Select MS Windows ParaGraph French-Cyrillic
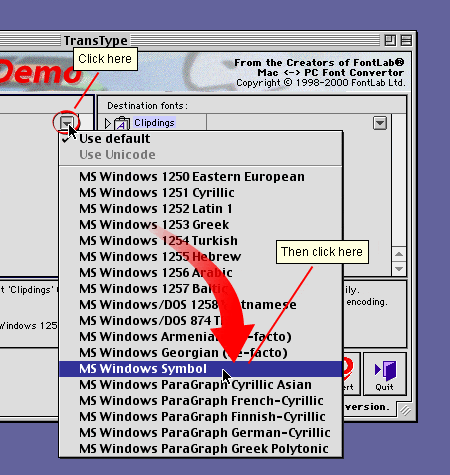The width and height of the screenshot is (450, 475). (x=201, y=401)
